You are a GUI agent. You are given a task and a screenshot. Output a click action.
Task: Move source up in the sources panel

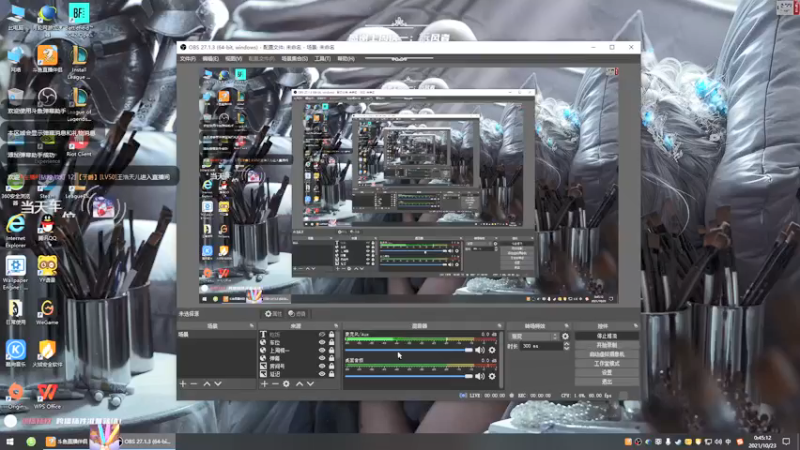tap(299, 384)
